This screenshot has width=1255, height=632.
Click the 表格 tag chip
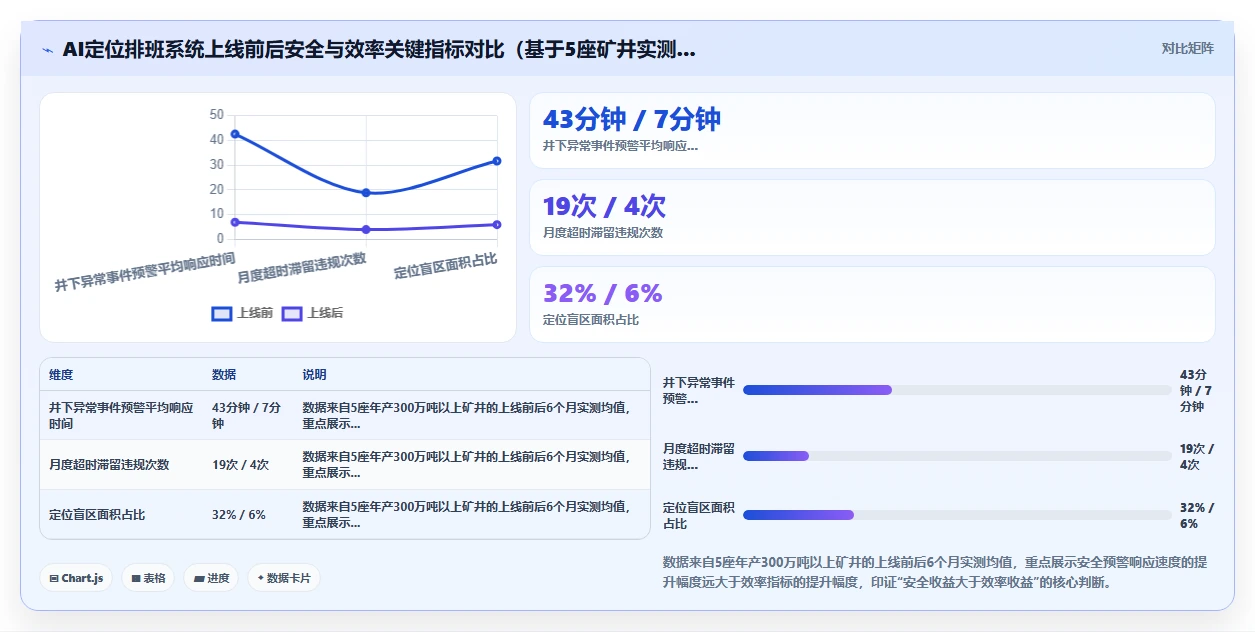pos(148,578)
